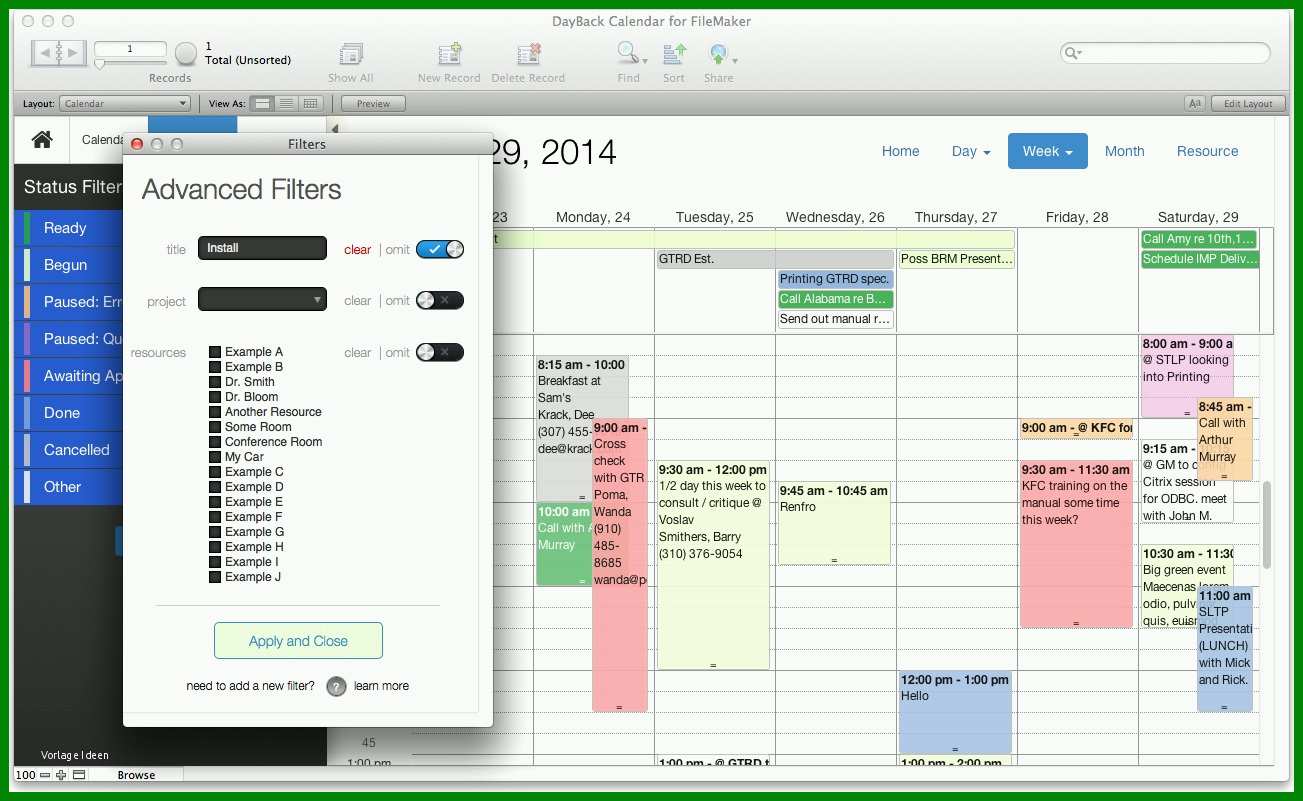Toggle the title omit switch
Image resolution: width=1303 pixels, height=801 pixels.
[x=440, y=249]
